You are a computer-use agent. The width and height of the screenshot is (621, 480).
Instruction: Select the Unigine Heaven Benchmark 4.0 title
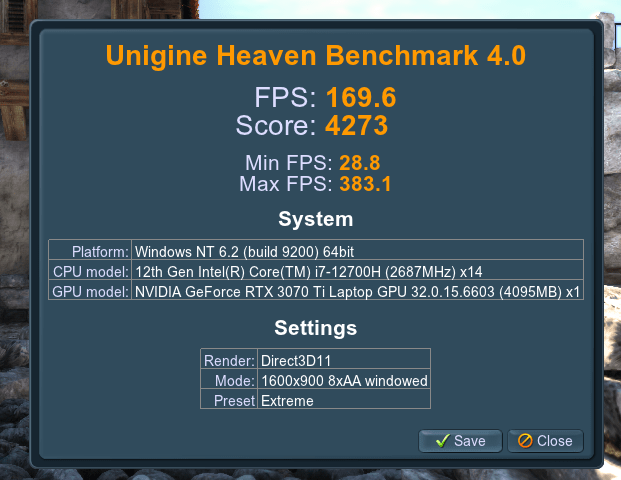pos(316,55)
